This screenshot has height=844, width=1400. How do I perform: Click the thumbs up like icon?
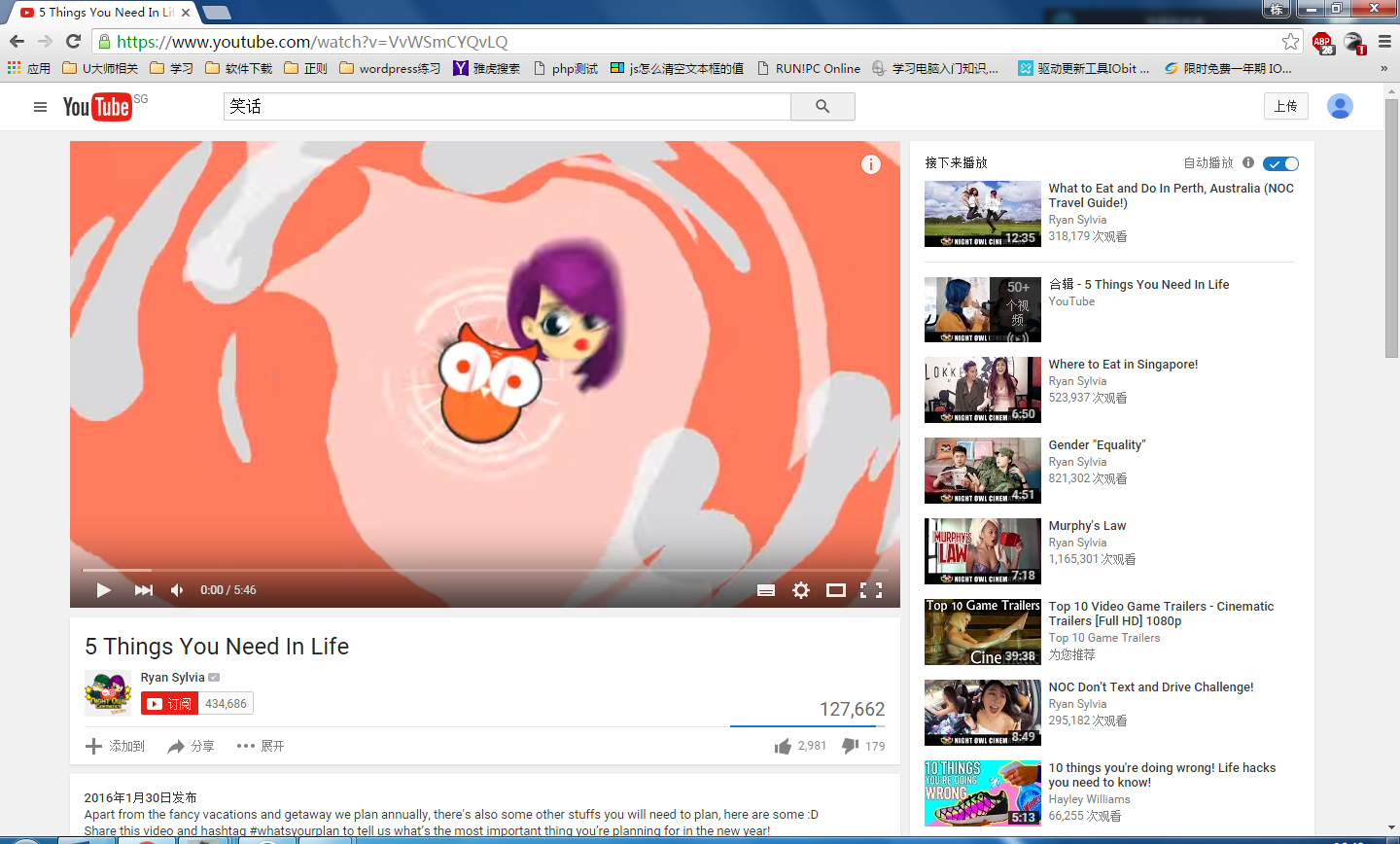(x=783, y=746)
